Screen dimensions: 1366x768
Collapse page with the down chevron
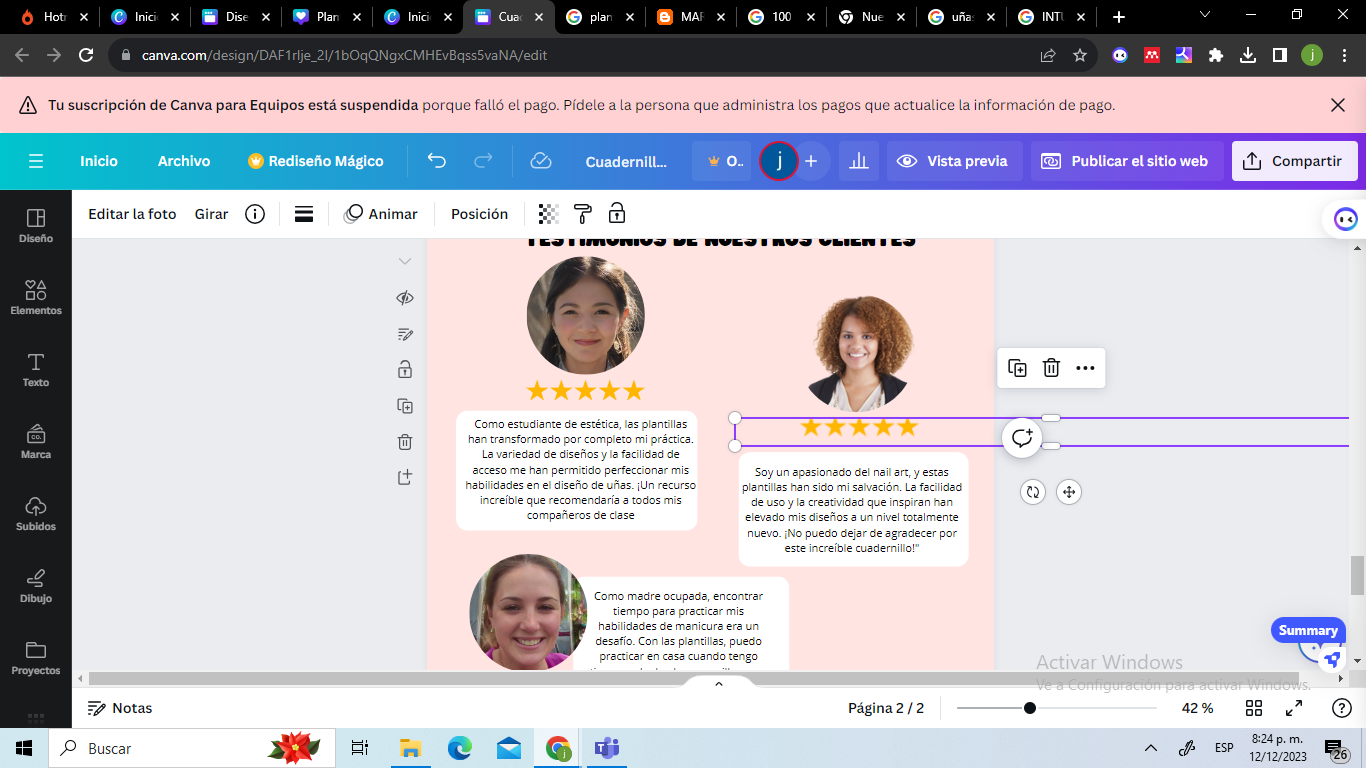point(405,262)
